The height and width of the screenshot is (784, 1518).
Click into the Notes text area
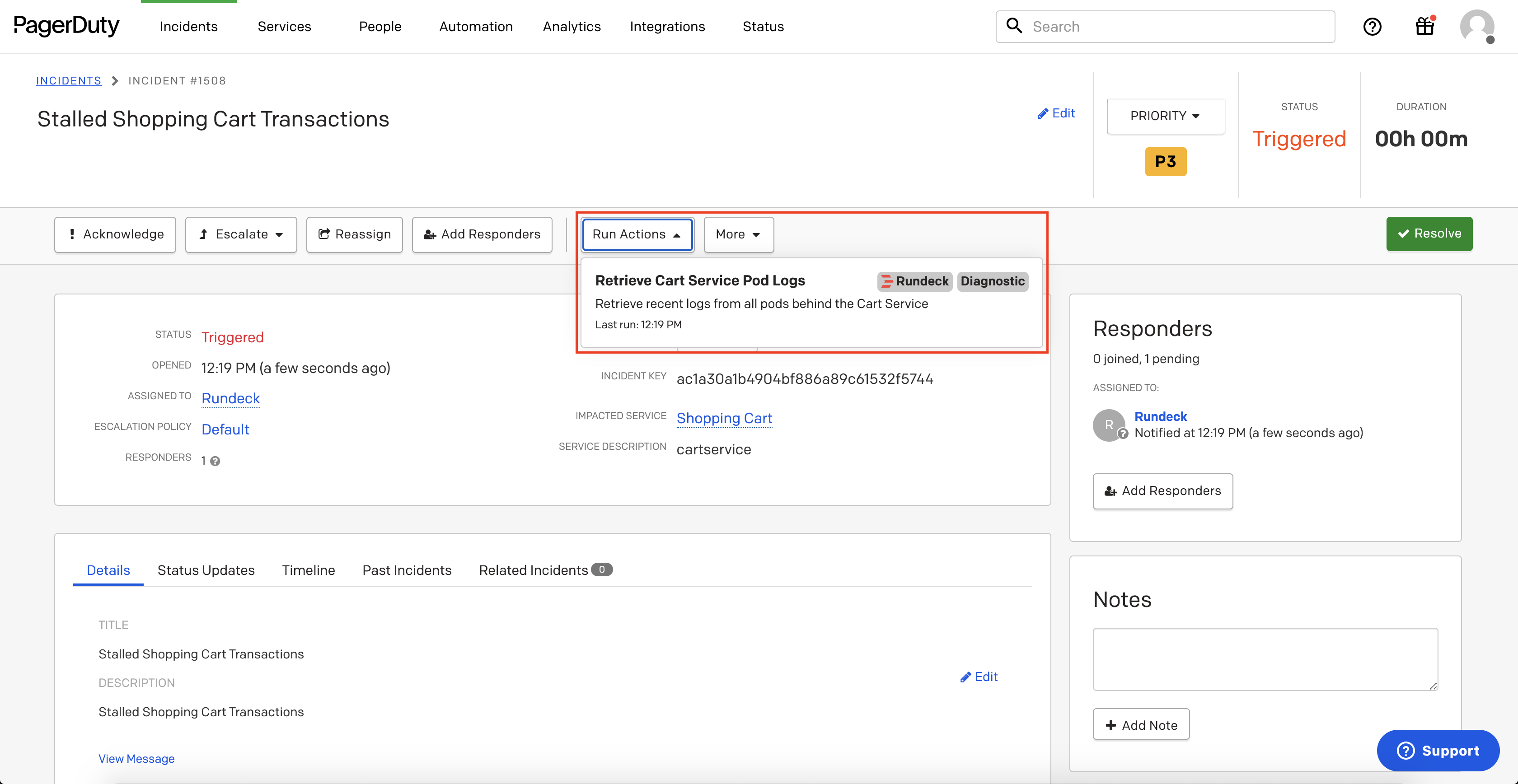(1265, 659)
